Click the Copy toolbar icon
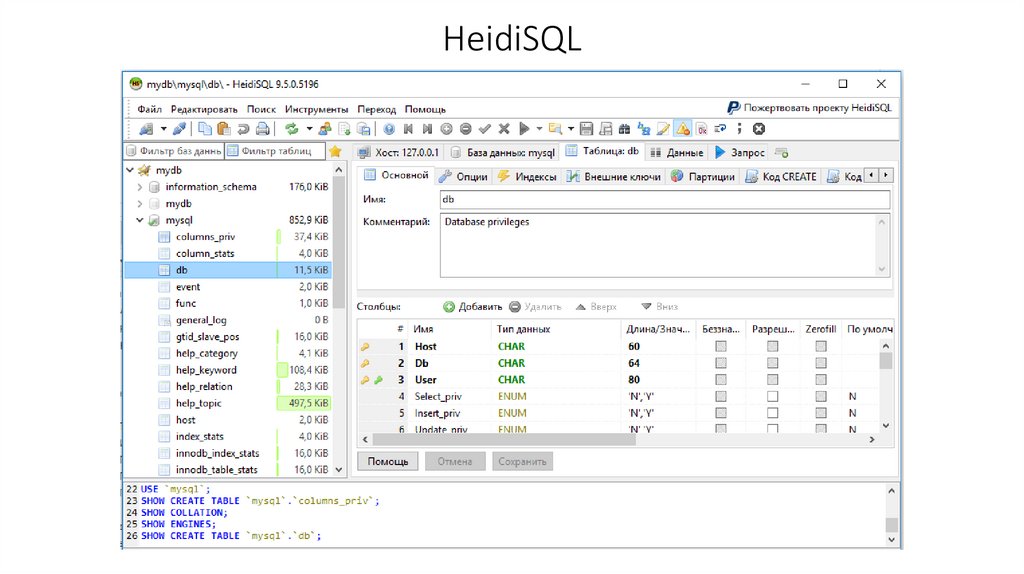 click(x=205, y=129)
